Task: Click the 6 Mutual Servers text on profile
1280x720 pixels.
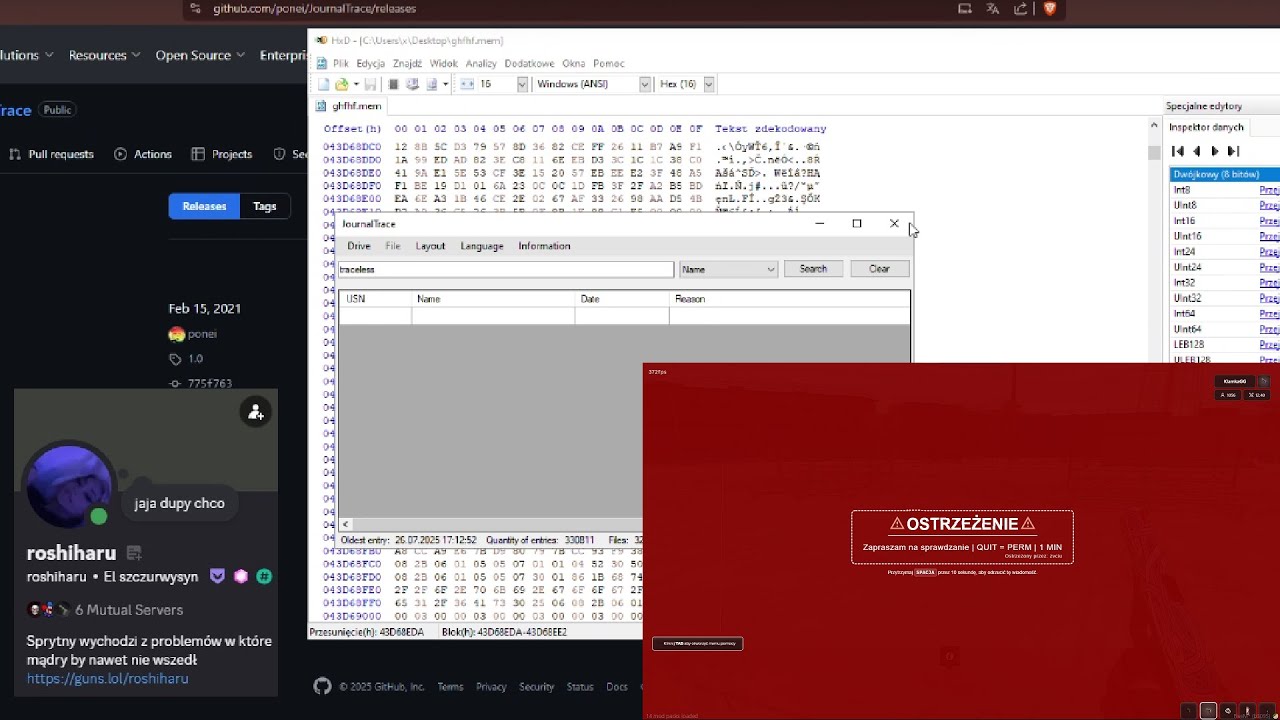Action: click(129, 610)
